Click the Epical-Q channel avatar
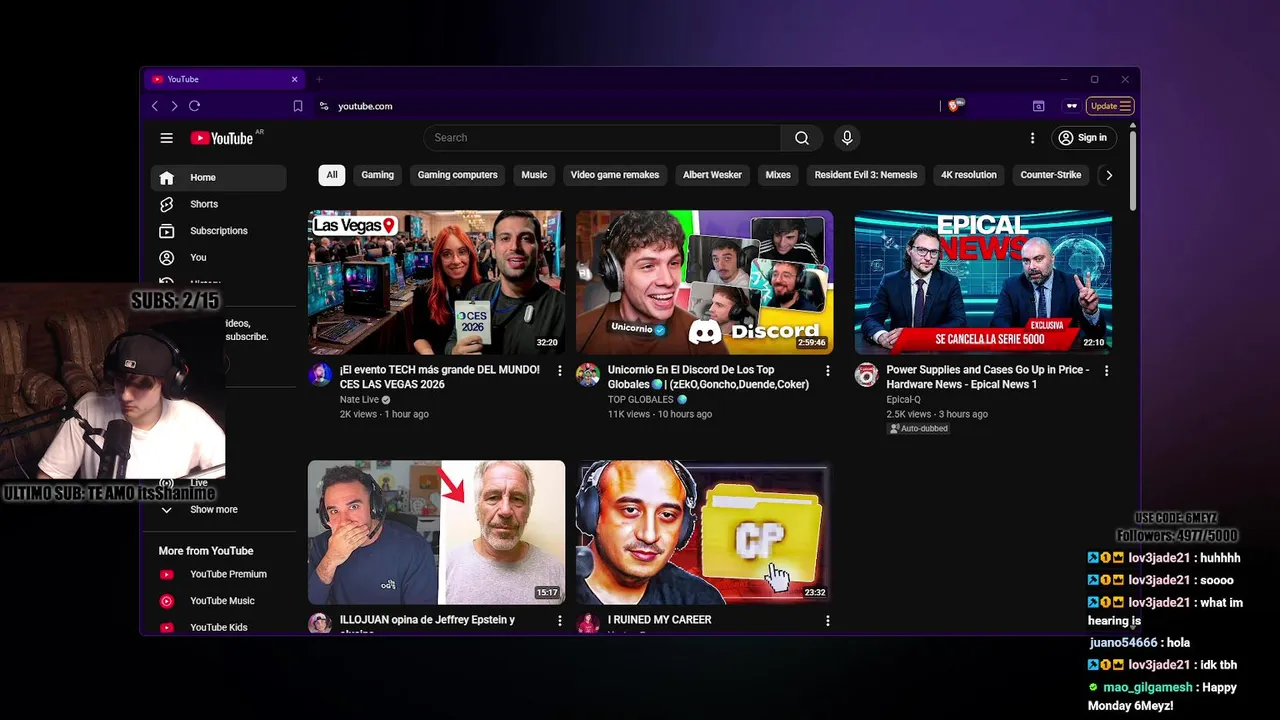The height and width of the screenshot is (720, 1280). (x=866, y=375)
